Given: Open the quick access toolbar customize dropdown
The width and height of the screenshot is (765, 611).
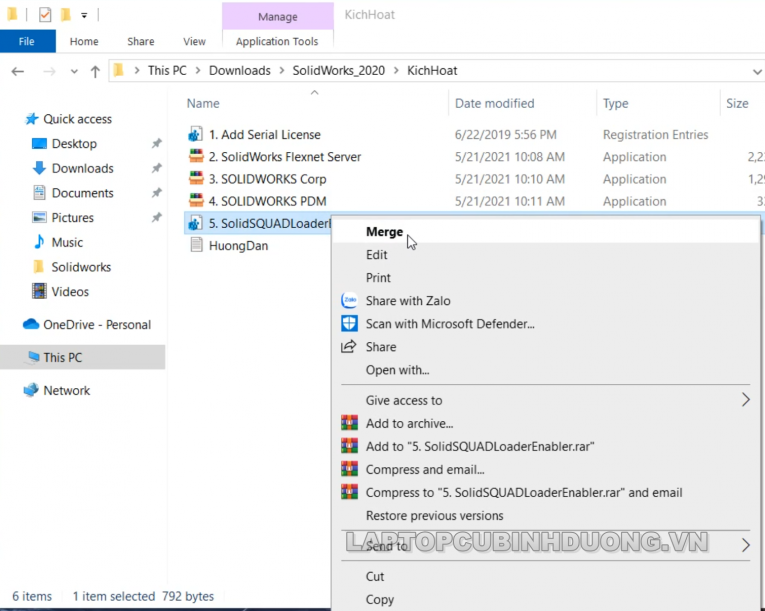Looking at the screenshot, I should (x=84, y=16).
